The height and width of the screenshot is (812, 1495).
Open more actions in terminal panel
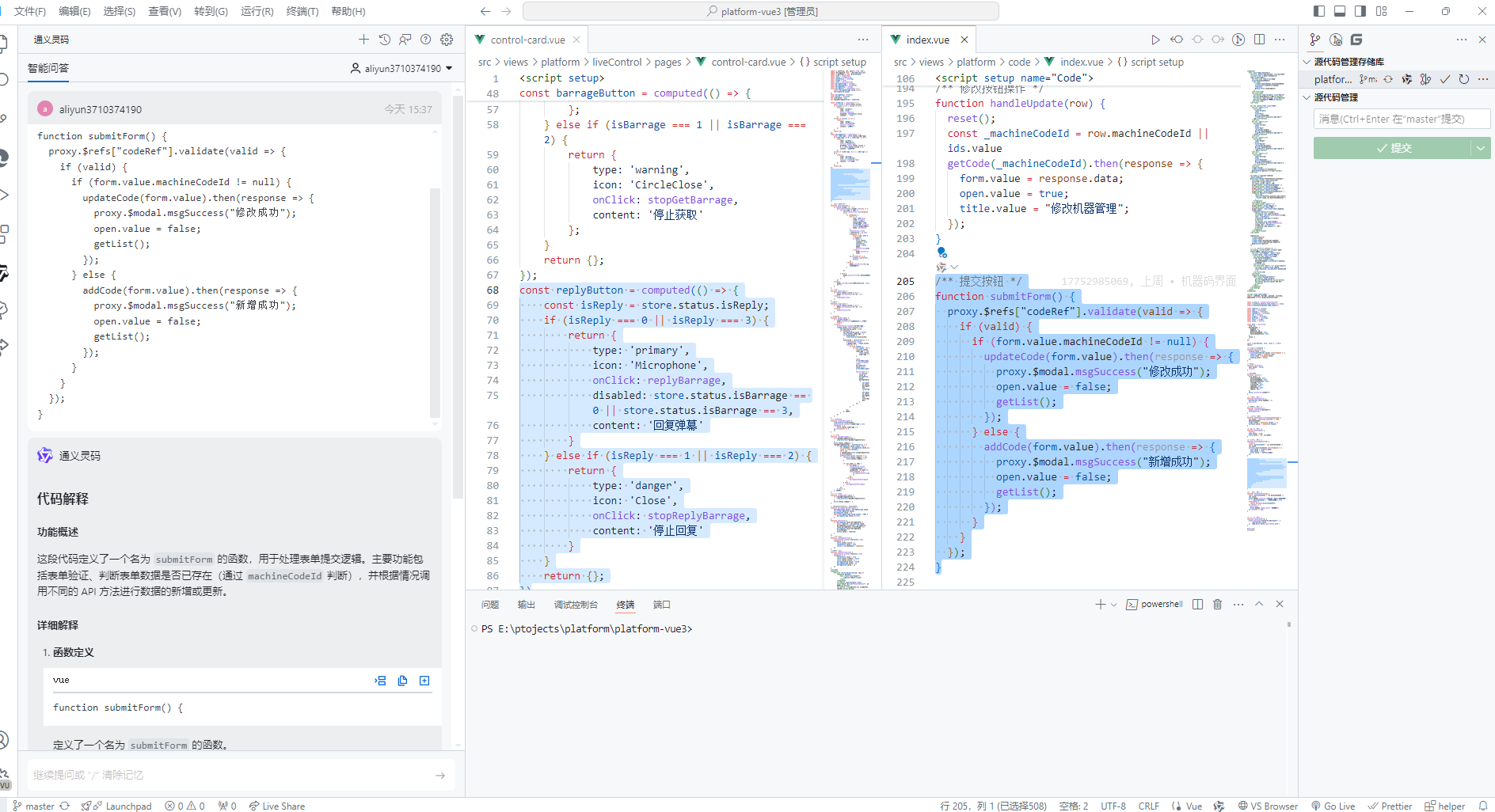coord(1238,605)
